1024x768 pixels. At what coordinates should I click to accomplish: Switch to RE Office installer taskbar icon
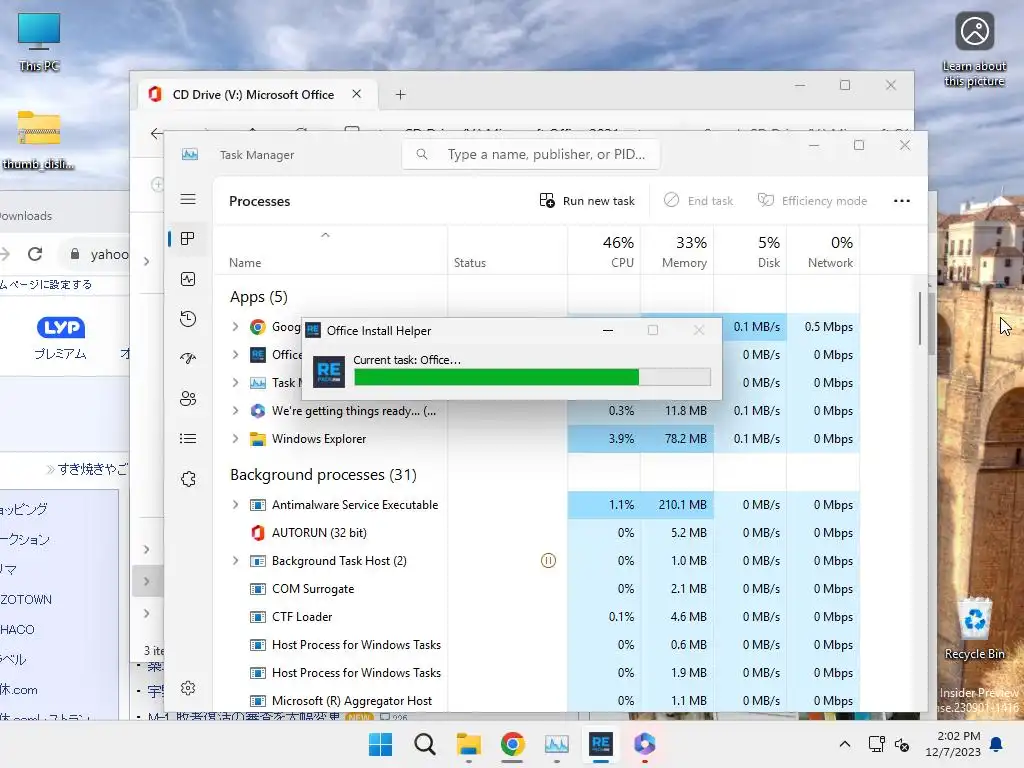tap(600, 744)
